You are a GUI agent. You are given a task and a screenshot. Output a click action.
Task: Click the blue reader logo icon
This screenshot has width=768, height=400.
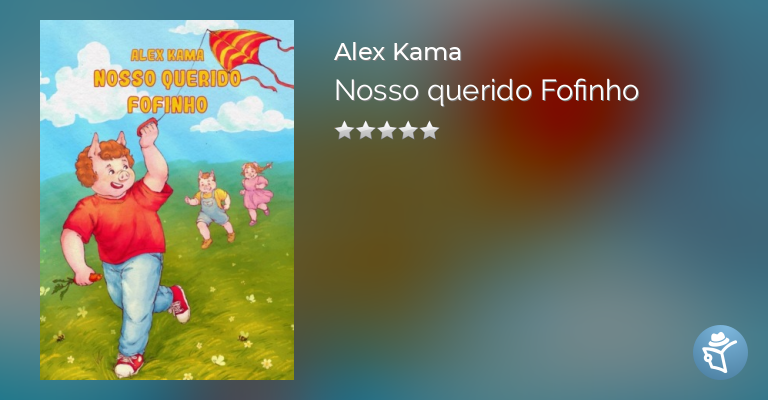tap(720, 352)
